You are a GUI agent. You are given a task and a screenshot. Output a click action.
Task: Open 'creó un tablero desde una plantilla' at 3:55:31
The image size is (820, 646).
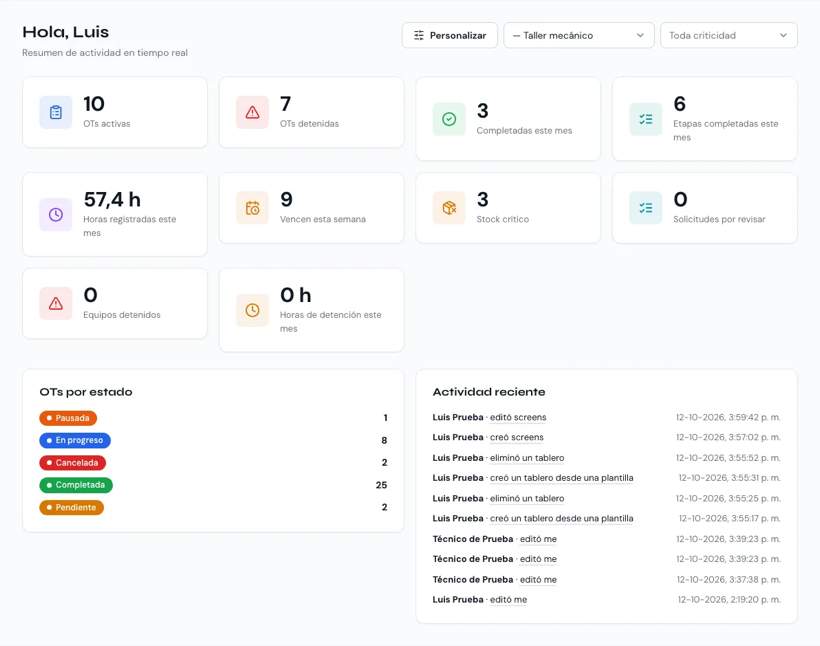click(x=561, y=478)
